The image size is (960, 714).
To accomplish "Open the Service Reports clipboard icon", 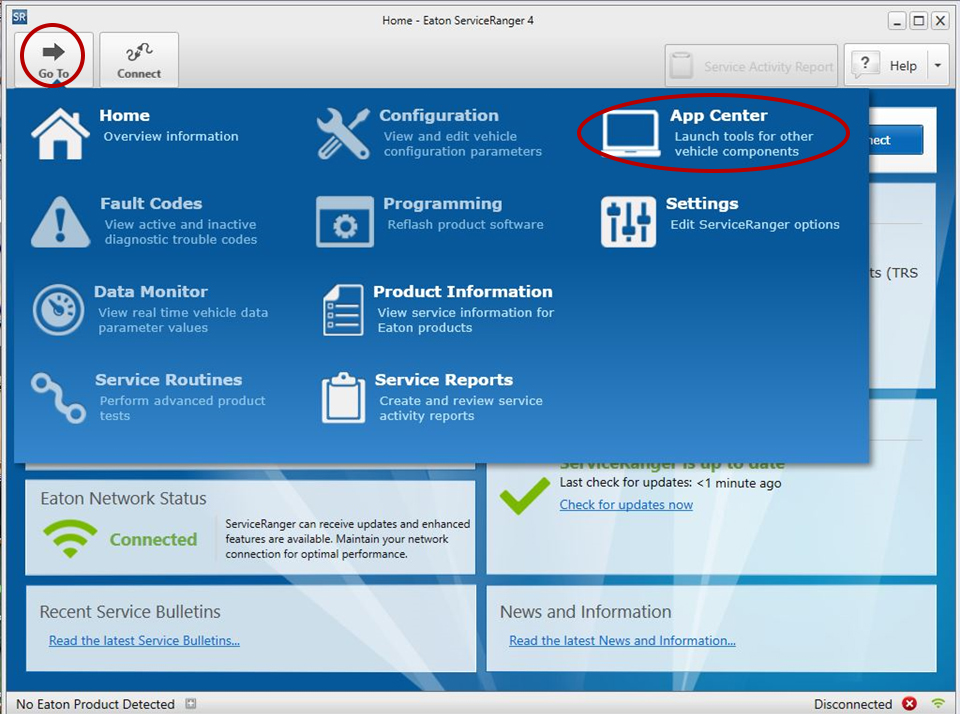I will 343,398.
